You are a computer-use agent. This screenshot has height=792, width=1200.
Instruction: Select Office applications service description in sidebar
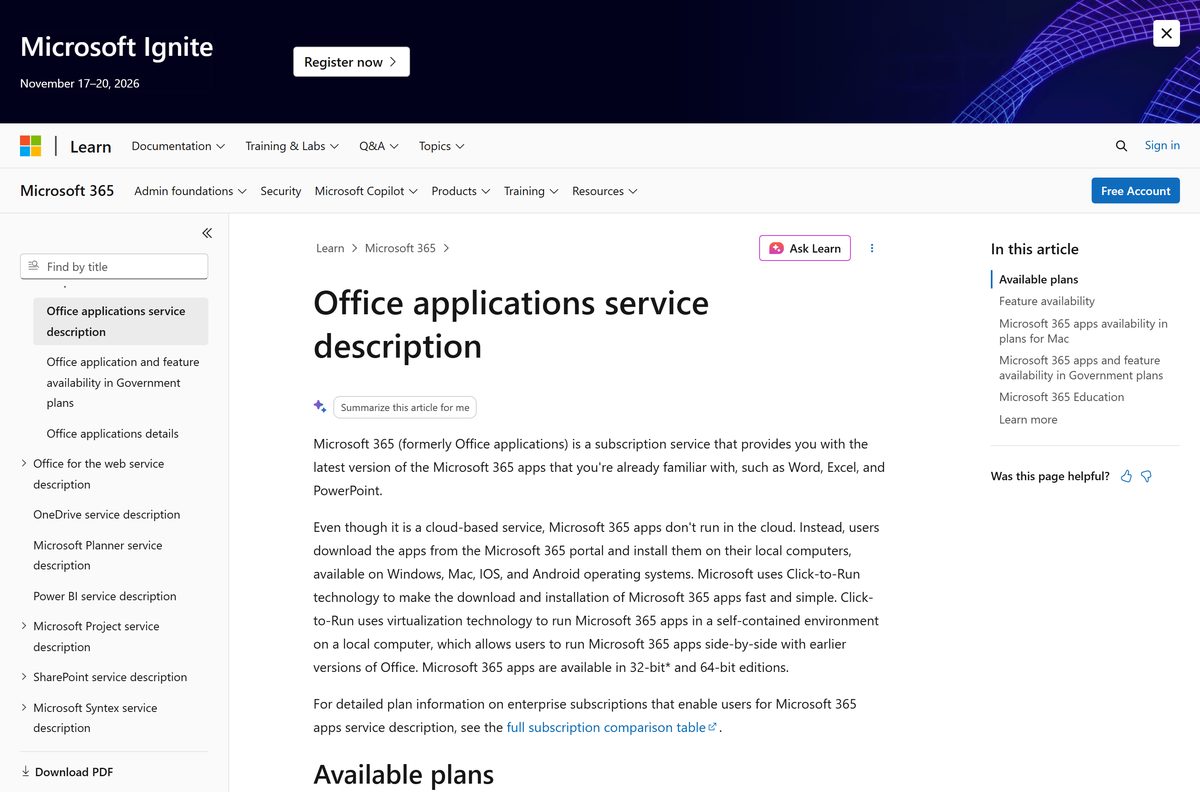click(x=120, y=321)
